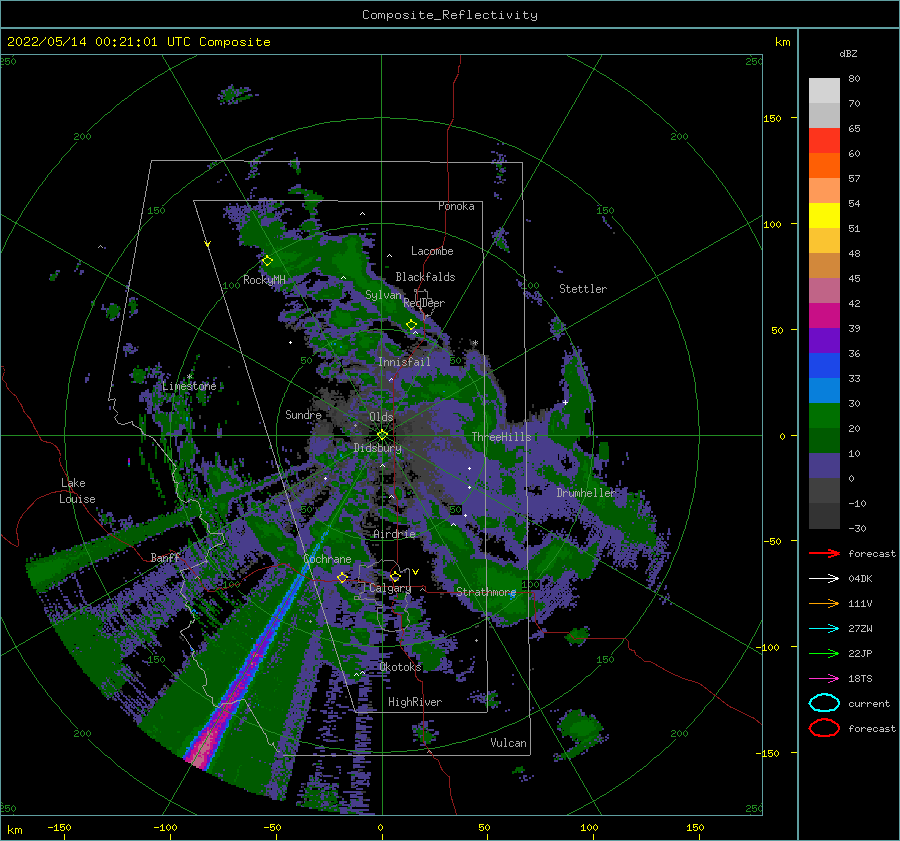This screenshot has width=900, height=841.
Task: Click the Drumheller map label
Action: click(585, 493)
